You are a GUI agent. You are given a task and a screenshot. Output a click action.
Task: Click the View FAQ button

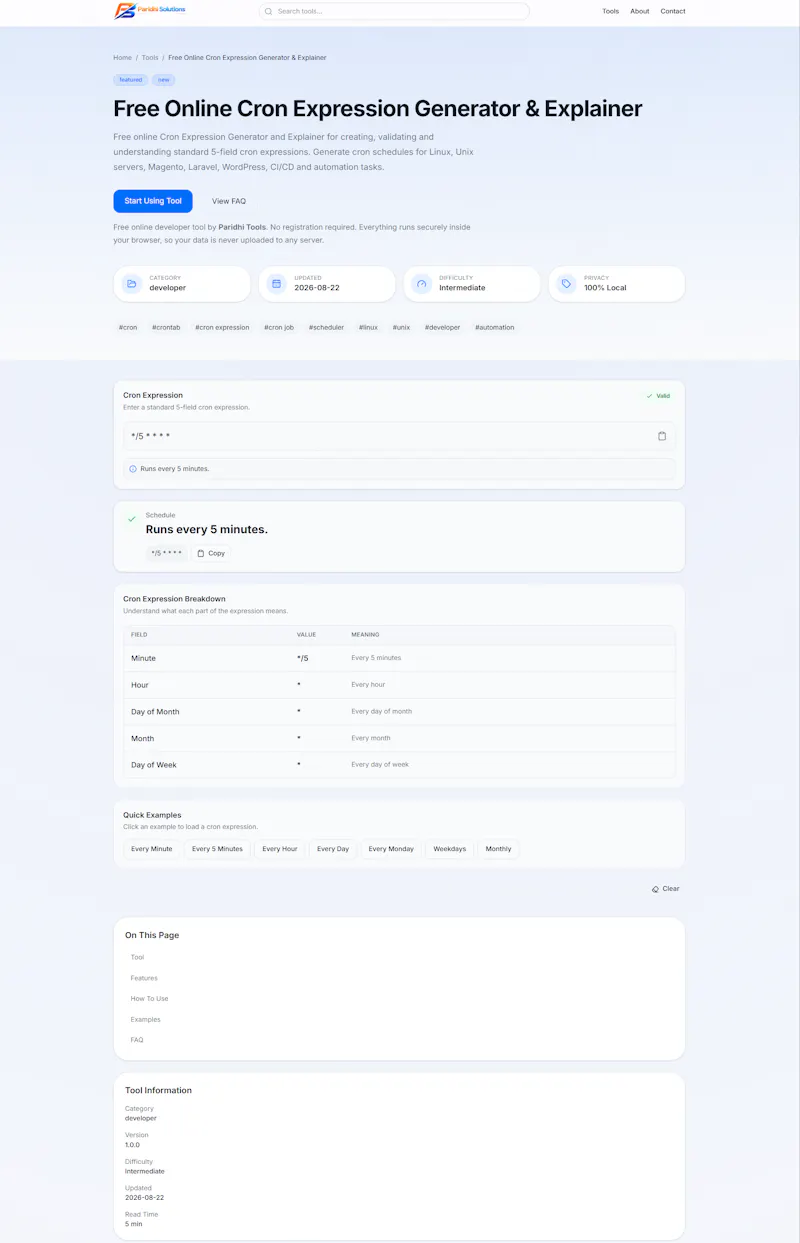pyautogui.click(x=229, y=201)
